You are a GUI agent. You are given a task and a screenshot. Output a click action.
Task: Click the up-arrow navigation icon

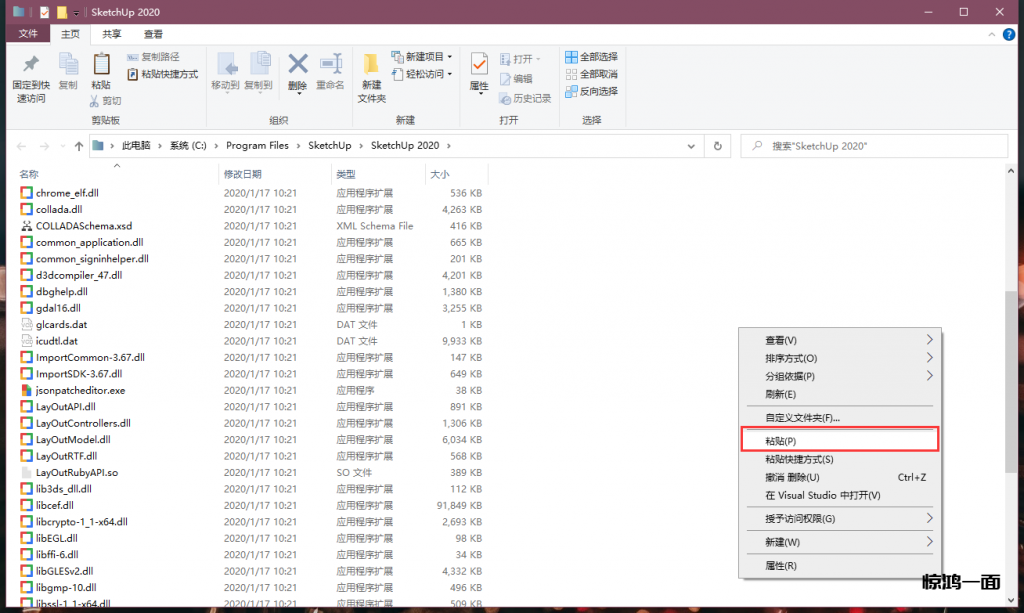pyautogui.click(x=79, y=146)
